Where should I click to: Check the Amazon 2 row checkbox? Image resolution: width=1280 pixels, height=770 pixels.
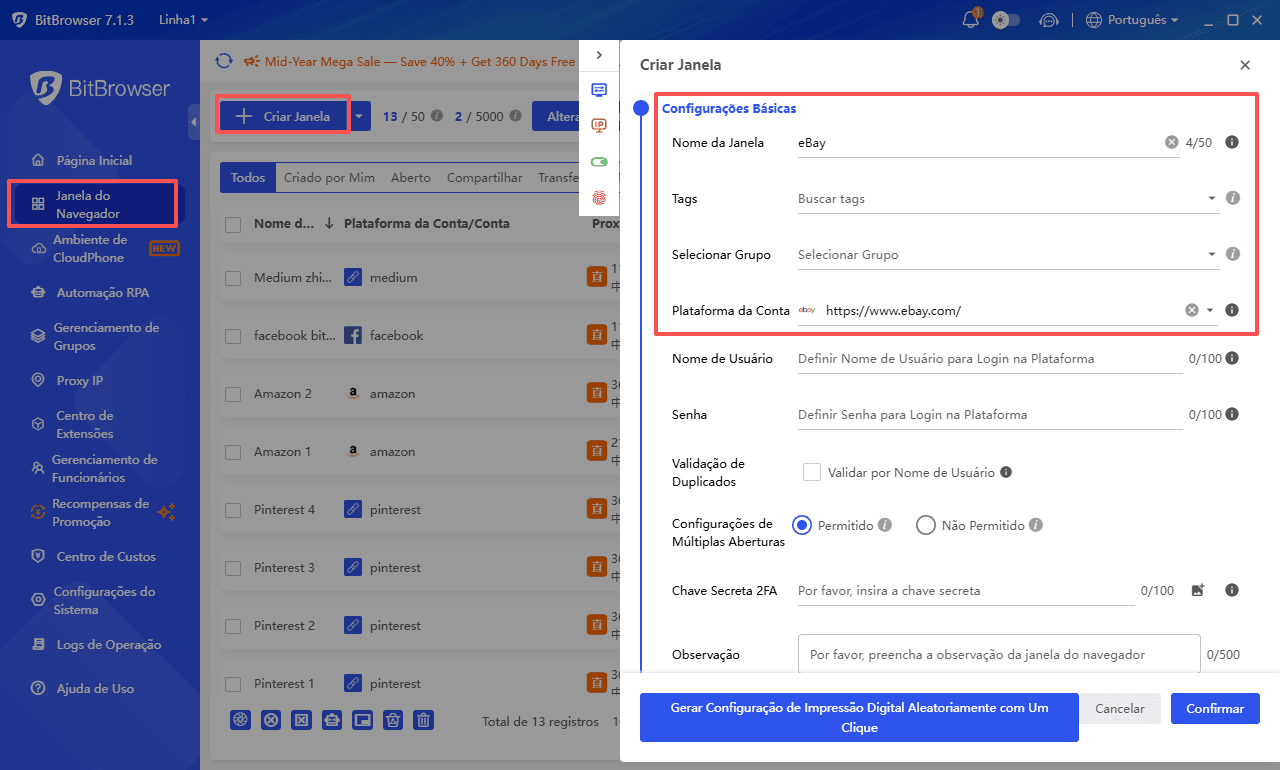[x=233, y=394]
